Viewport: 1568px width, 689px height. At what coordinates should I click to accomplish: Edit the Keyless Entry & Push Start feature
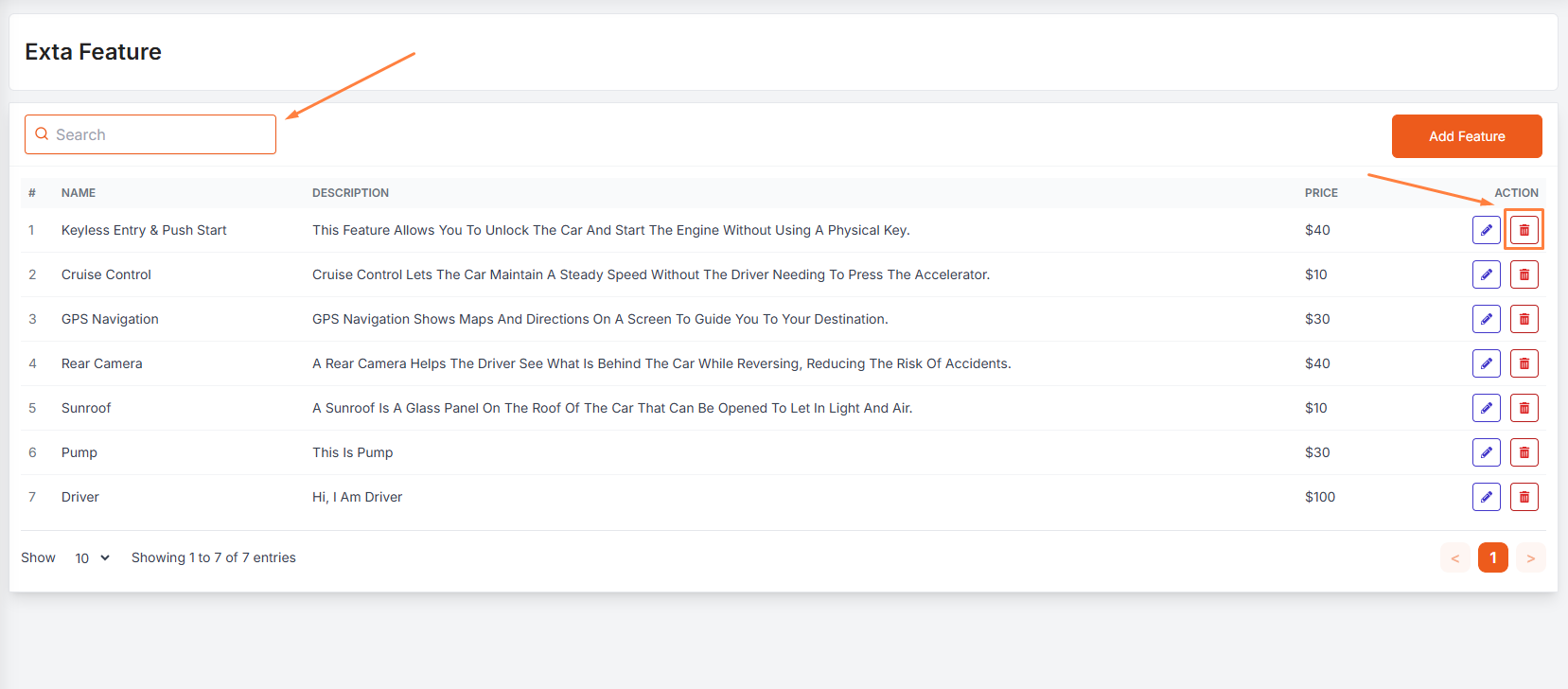[1486, 230]
